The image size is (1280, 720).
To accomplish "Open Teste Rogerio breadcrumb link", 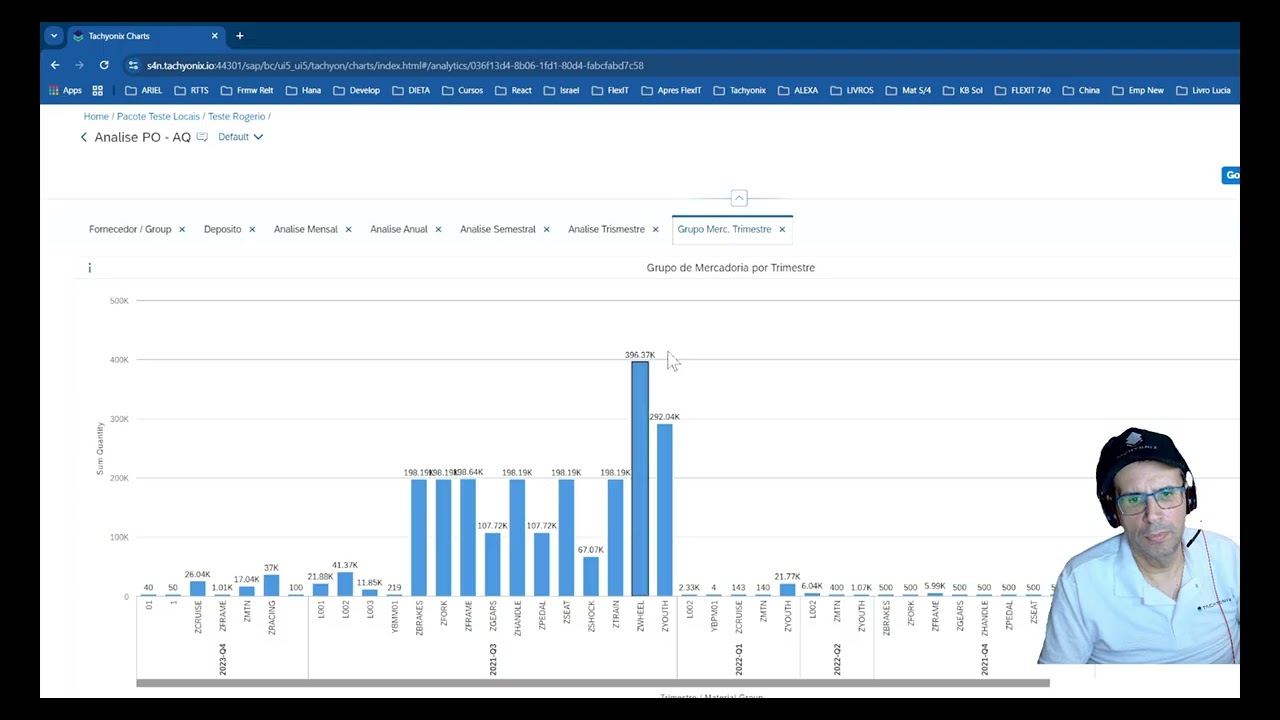I will (x=236, y=116).
